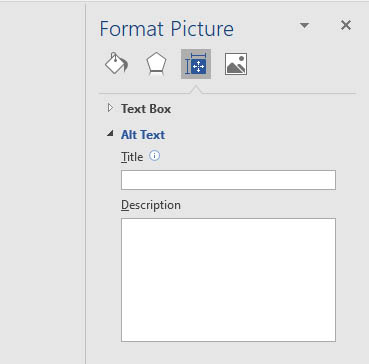The height and width of the screenshot is (364, 369).
Task: Open the Picture tab icon
Action: (236, 64)
